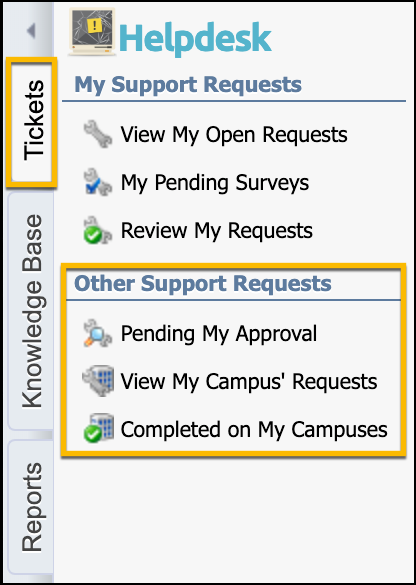This screenshot has width=416, height=585.
Task: Click the green check building icon for Completed
Action: coord(98,429)
